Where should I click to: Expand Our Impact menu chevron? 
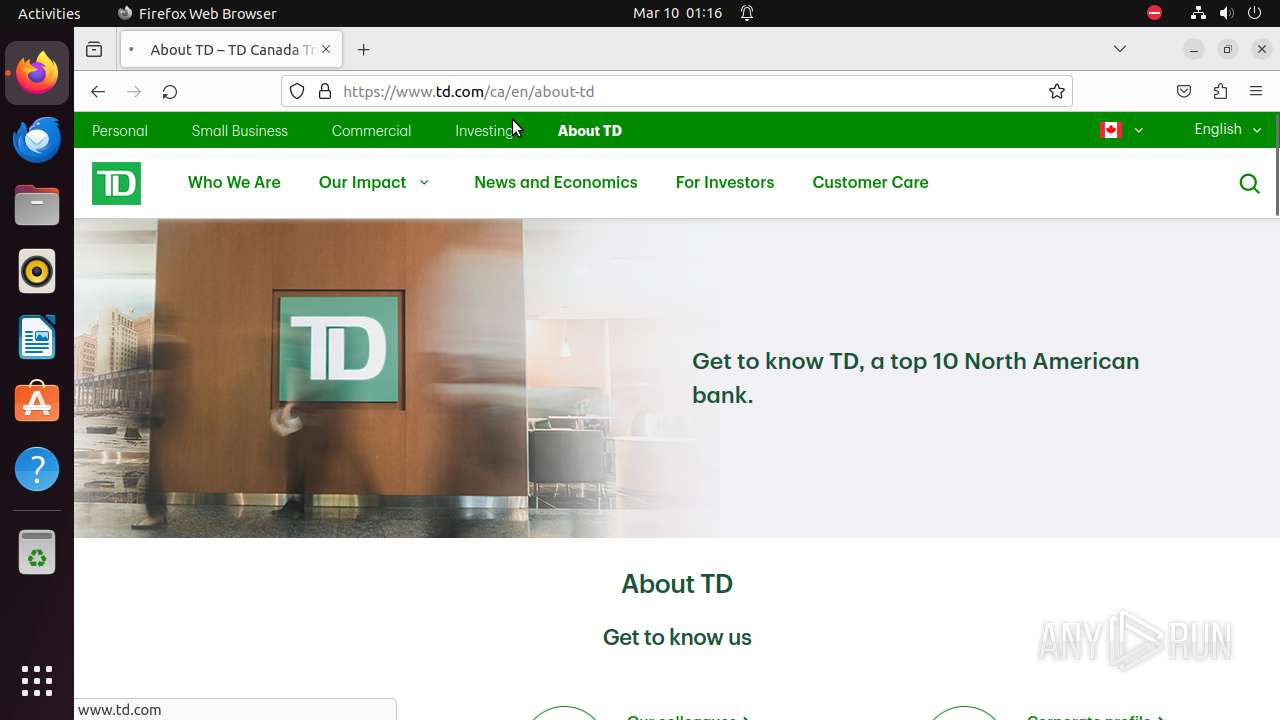(x=424, y=182)
